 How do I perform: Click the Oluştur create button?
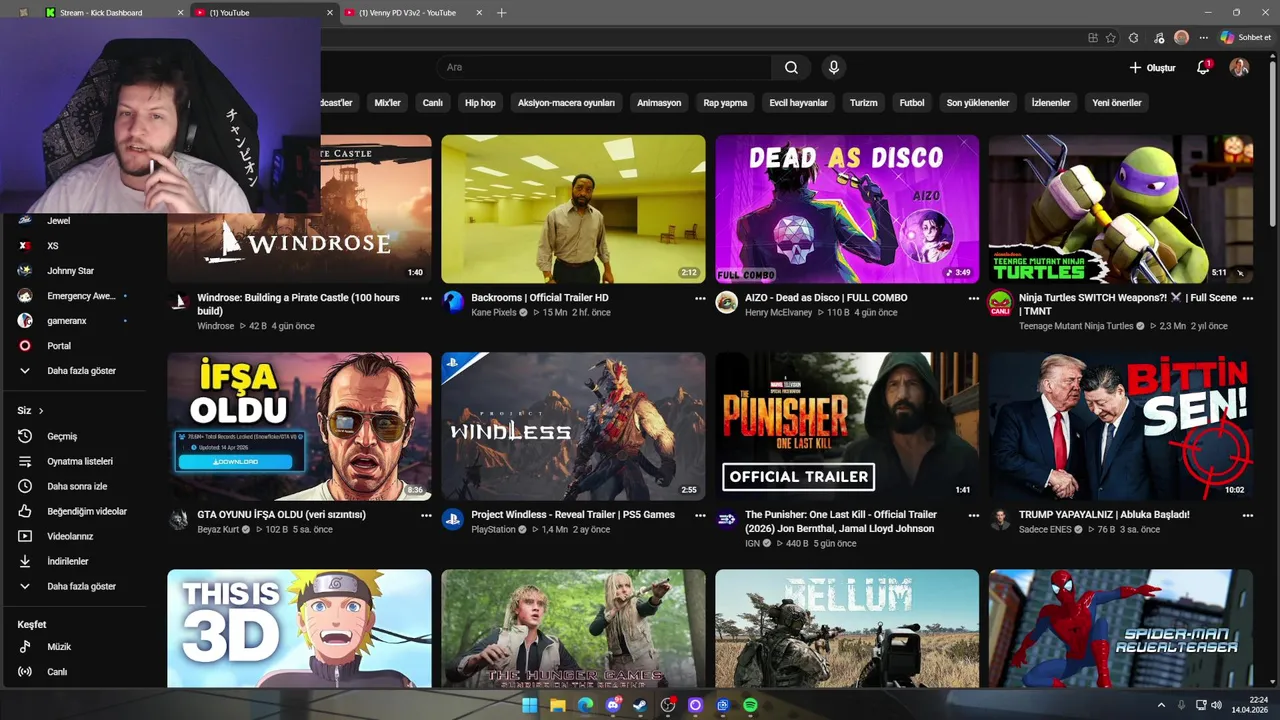[x=1153, y=67]
